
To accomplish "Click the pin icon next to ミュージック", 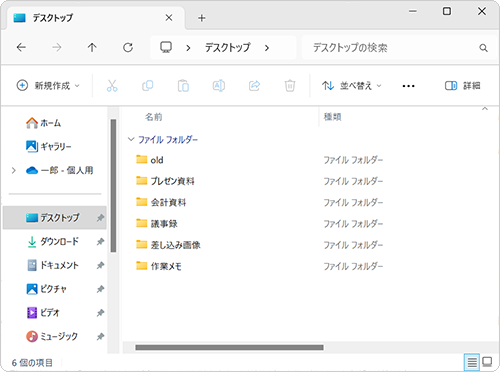I will point(100,337).
